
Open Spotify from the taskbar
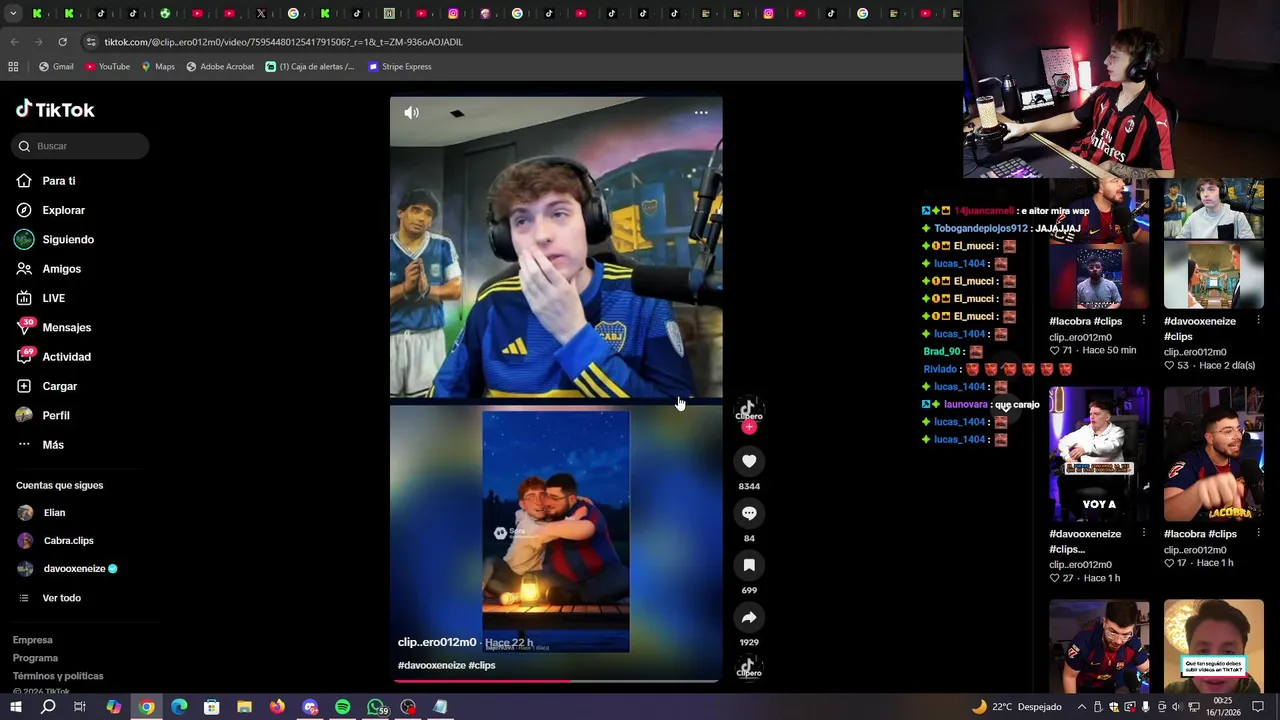coord(342,707)
